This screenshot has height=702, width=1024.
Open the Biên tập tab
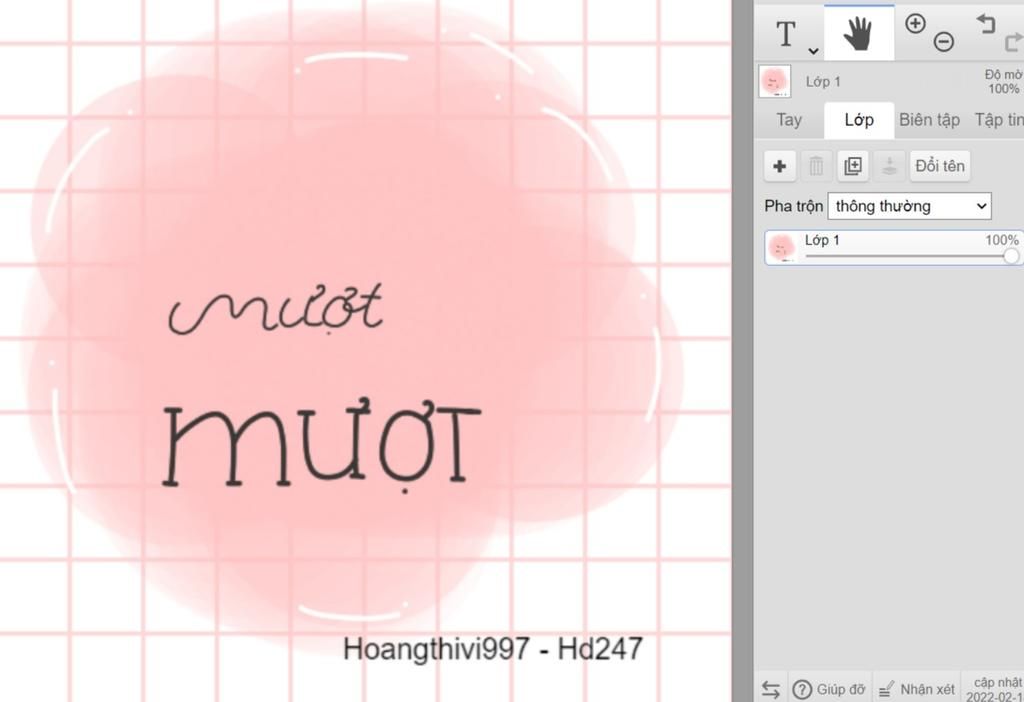tap(929, 120)
